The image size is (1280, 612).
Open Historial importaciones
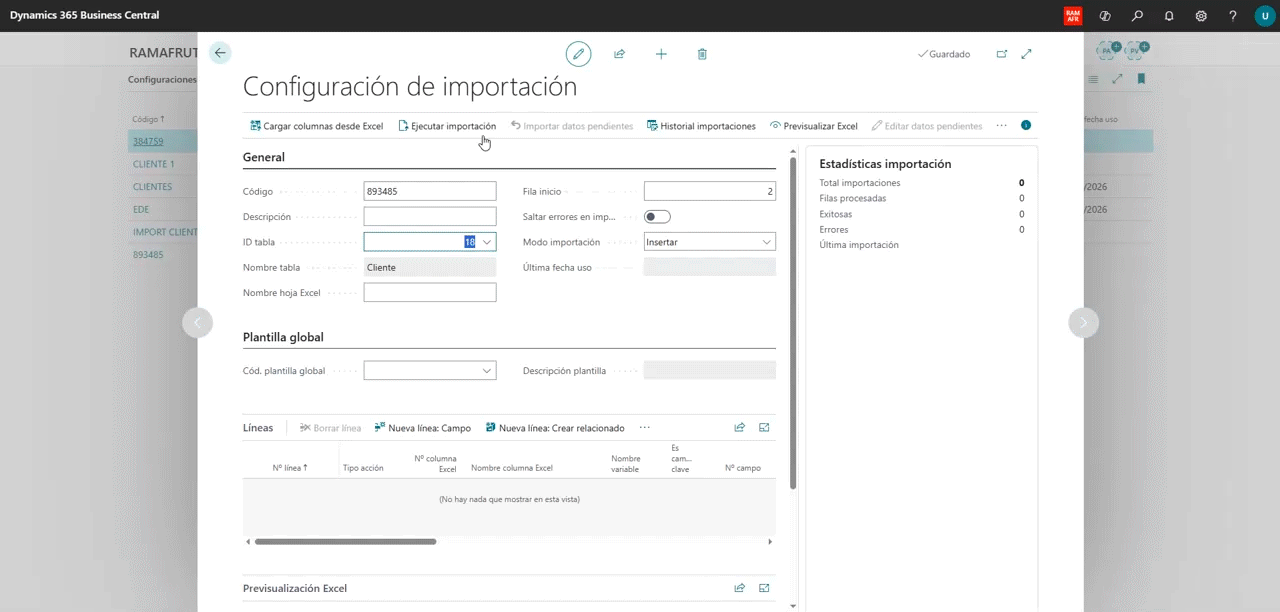[x=701, y=126]
